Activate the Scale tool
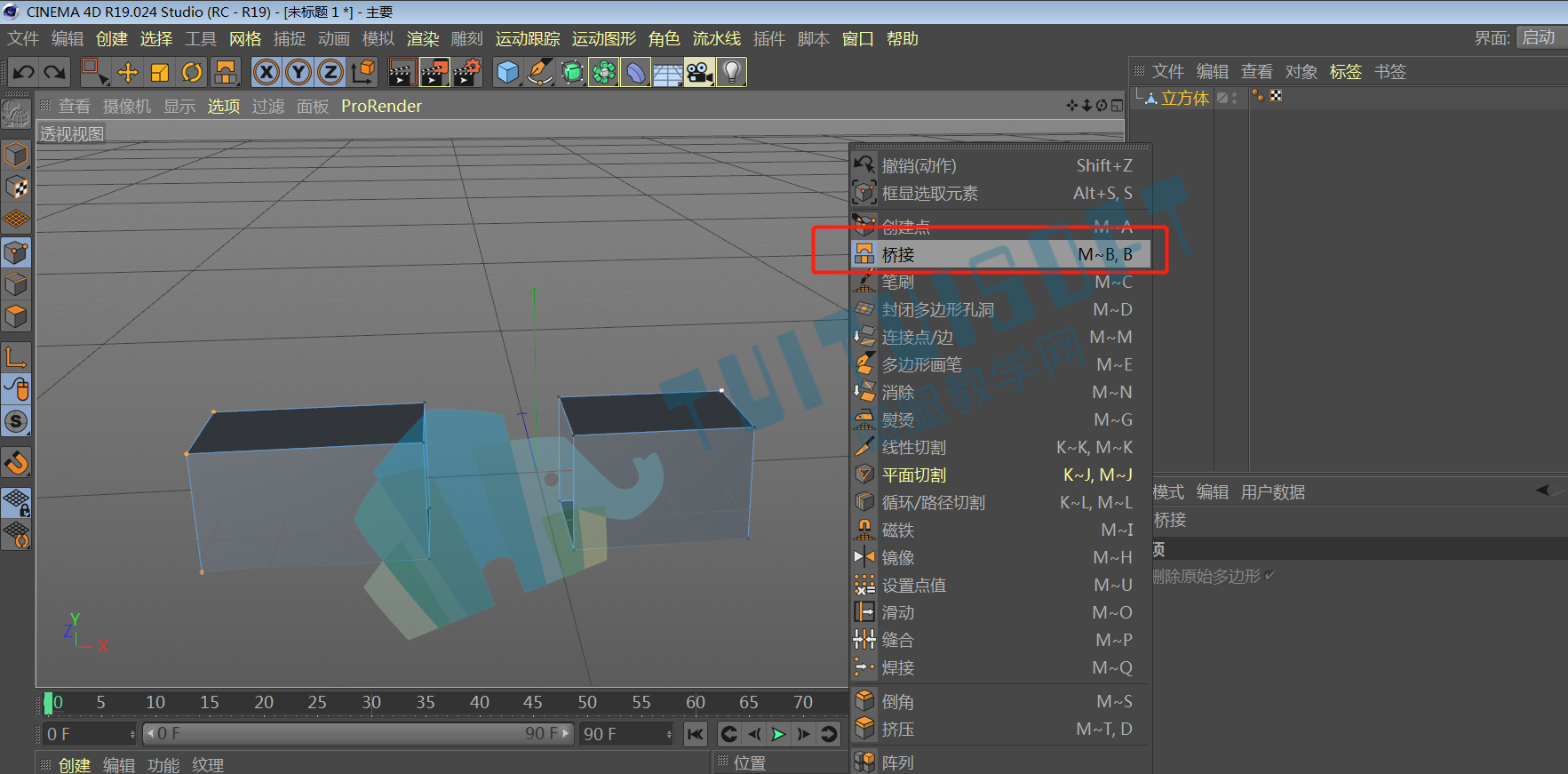The image size is (1568, 774). tap(160, 72)
